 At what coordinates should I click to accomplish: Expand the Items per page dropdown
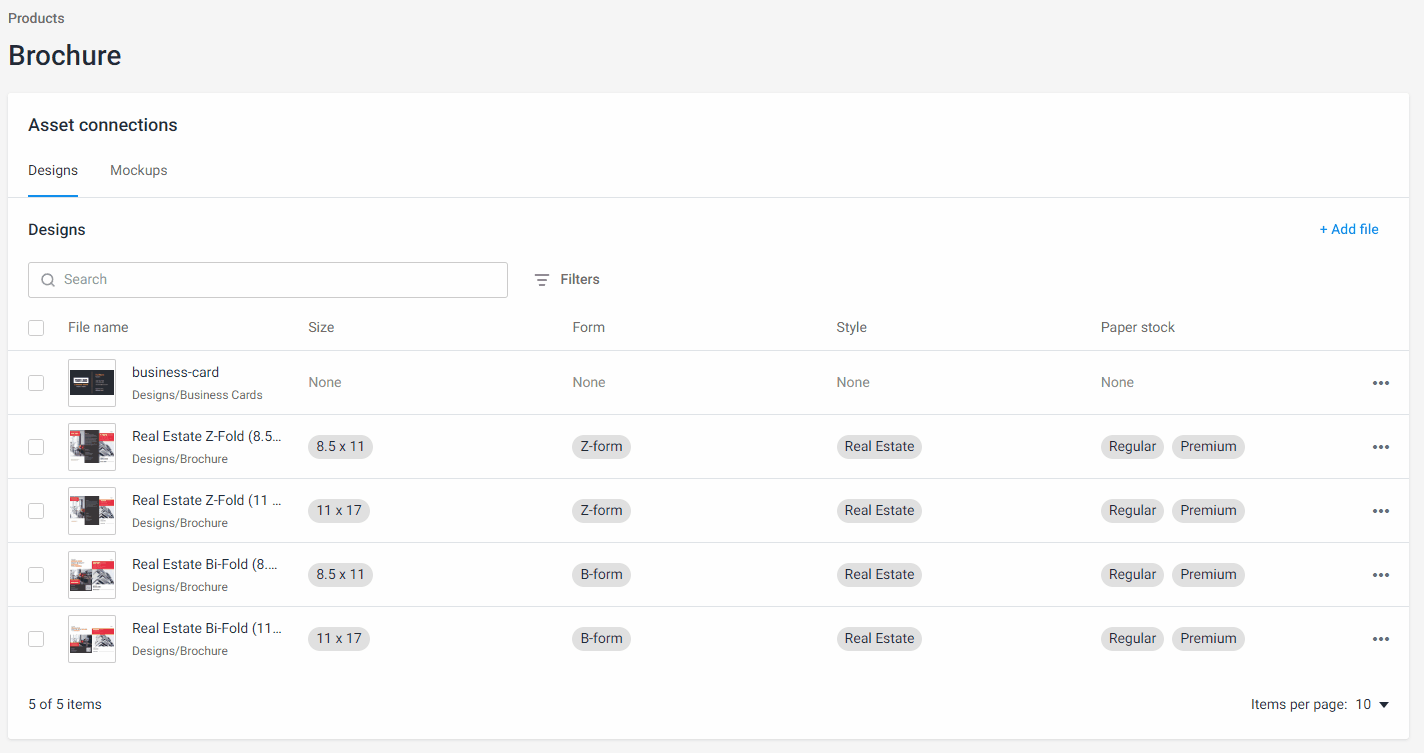(1372, 705)
